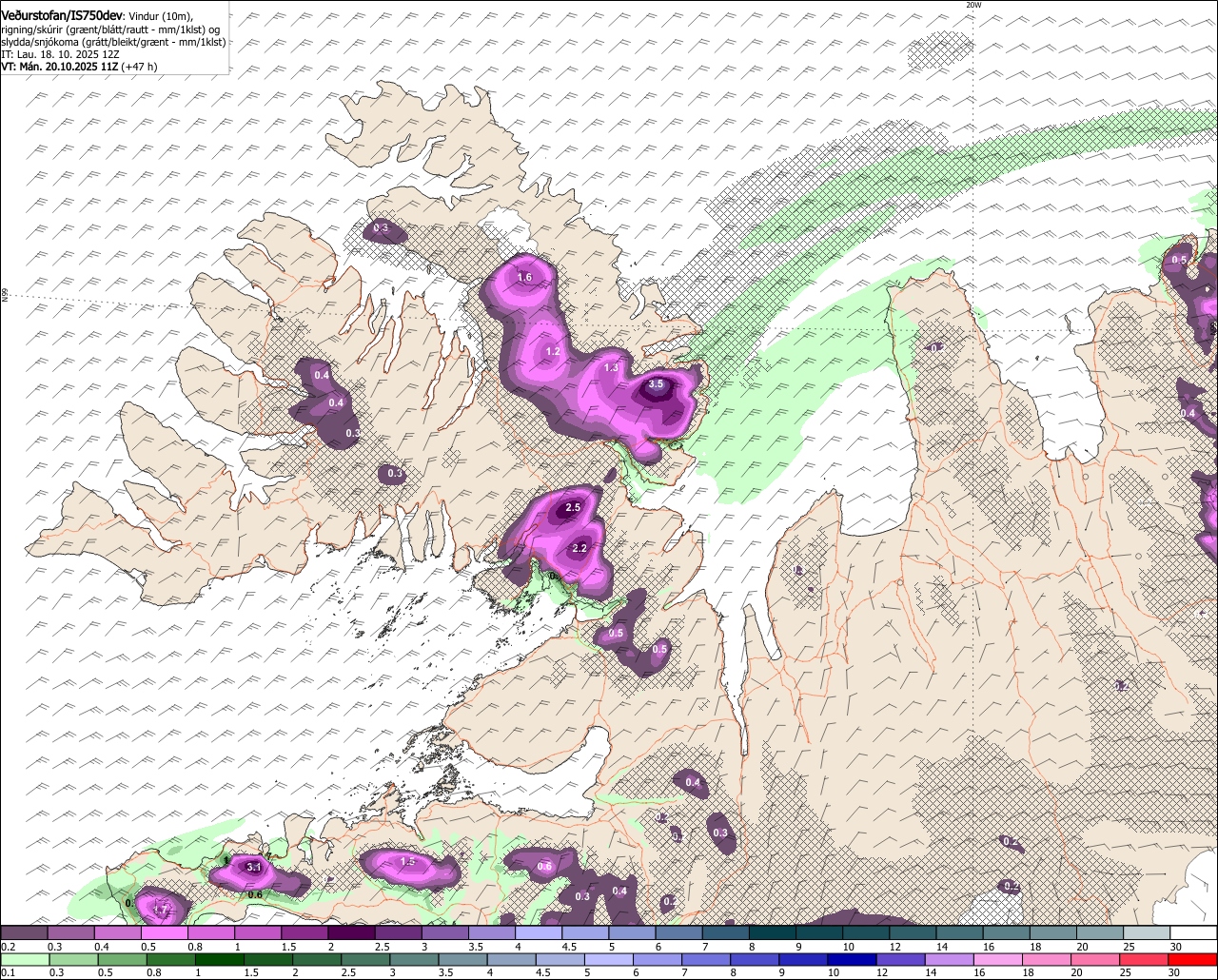Click the 10 label in the lower legend row
Viewport: 1218px width, 980px height.
833,971
